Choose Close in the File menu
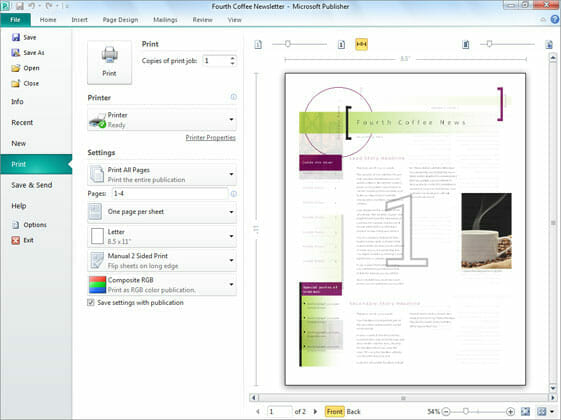Viewport: 561px width, 420px height. tap(25, 83)
